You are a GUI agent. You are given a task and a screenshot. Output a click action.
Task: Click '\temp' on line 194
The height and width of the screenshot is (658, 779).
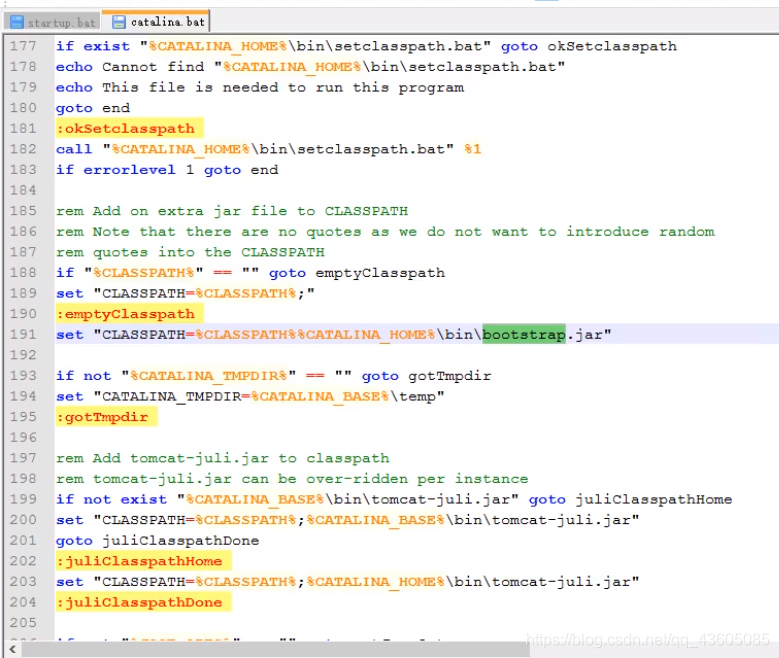(413, 397)
